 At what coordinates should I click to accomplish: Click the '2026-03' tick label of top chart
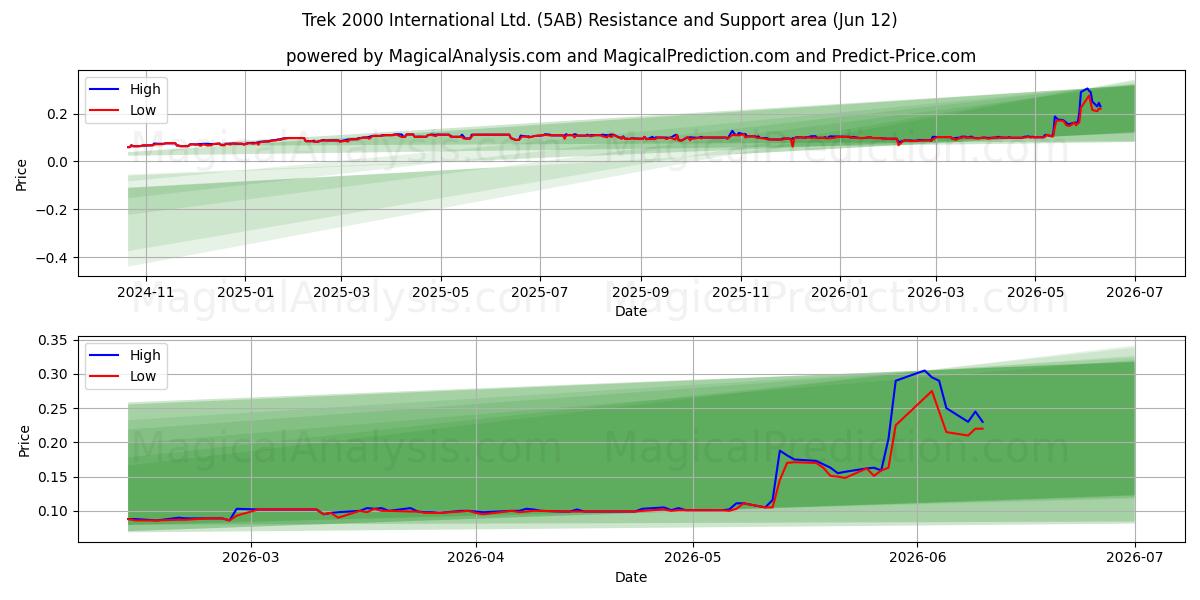pos(936,293)
